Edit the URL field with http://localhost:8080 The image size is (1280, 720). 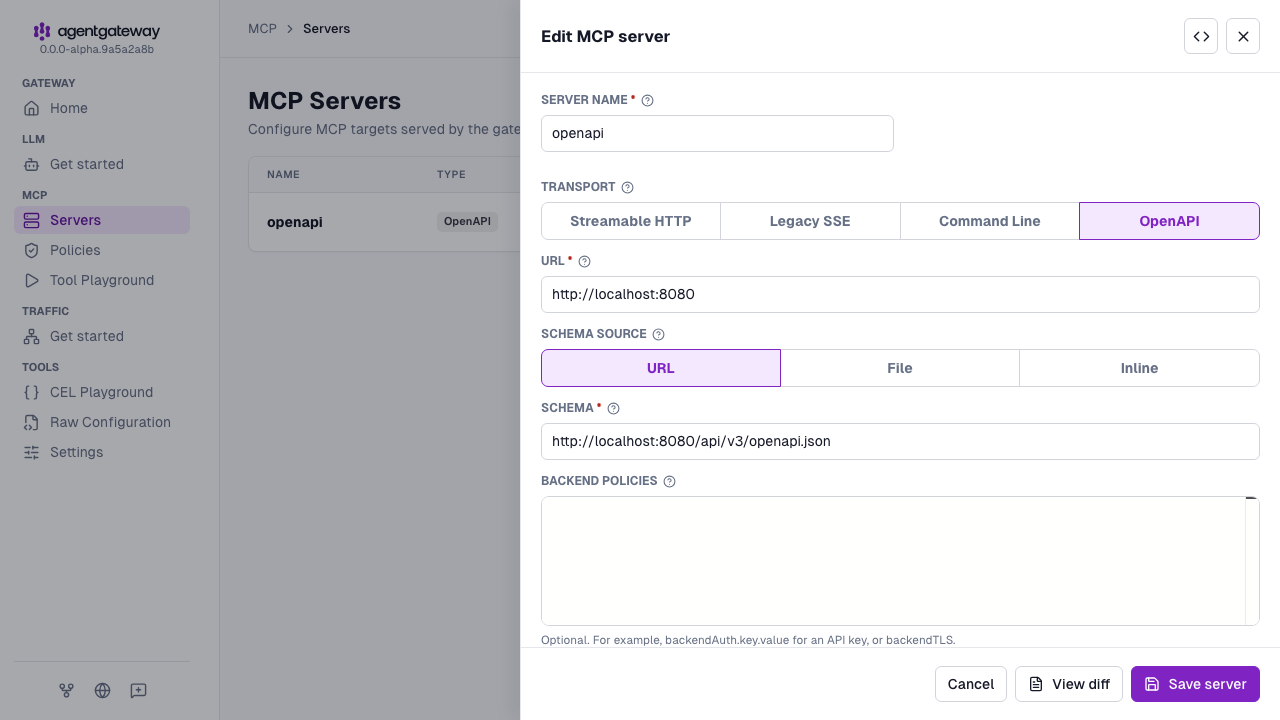tap(900, 294)
